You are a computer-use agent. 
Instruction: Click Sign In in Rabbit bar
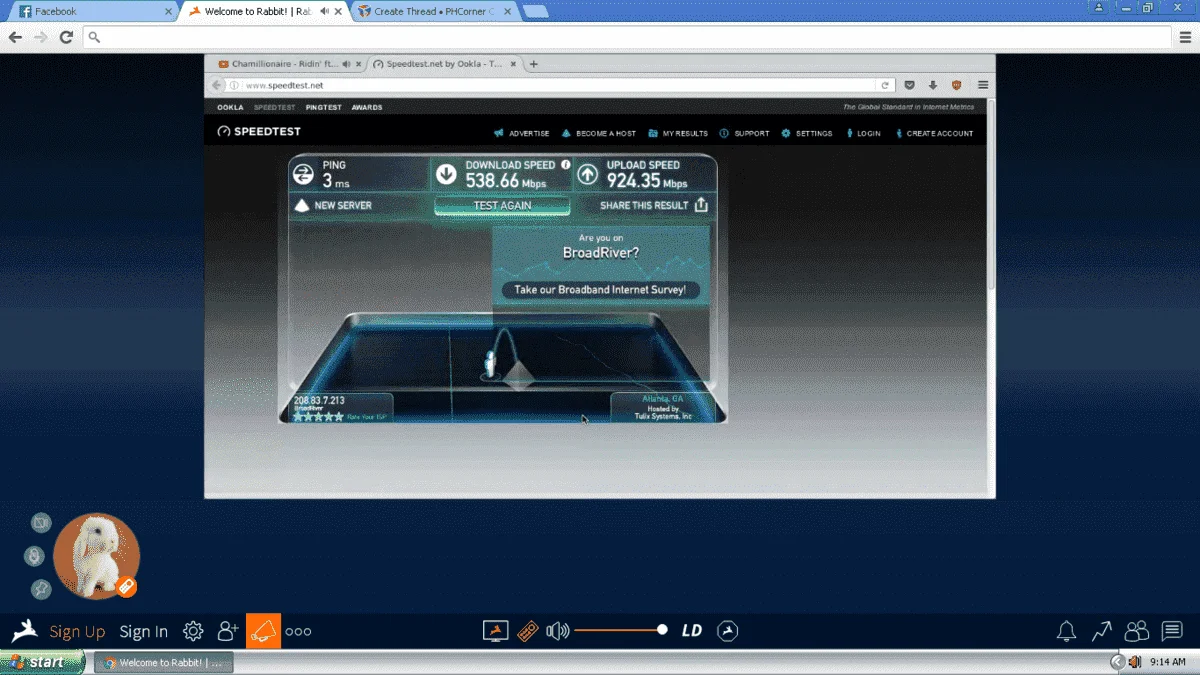click(x=143, y=631)
